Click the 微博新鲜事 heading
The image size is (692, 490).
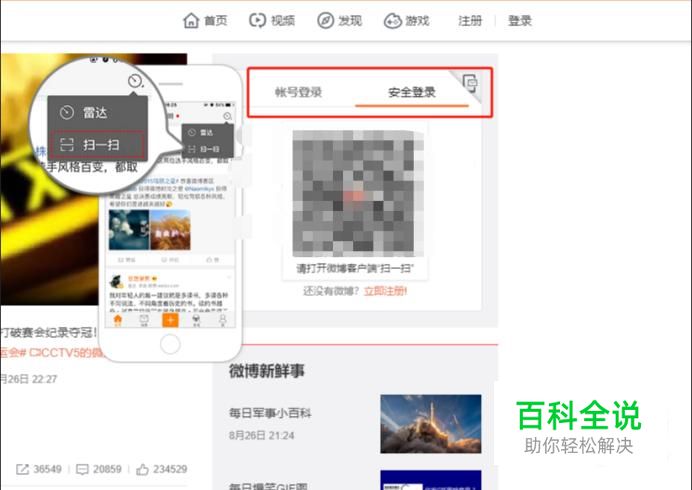(267, 371)
